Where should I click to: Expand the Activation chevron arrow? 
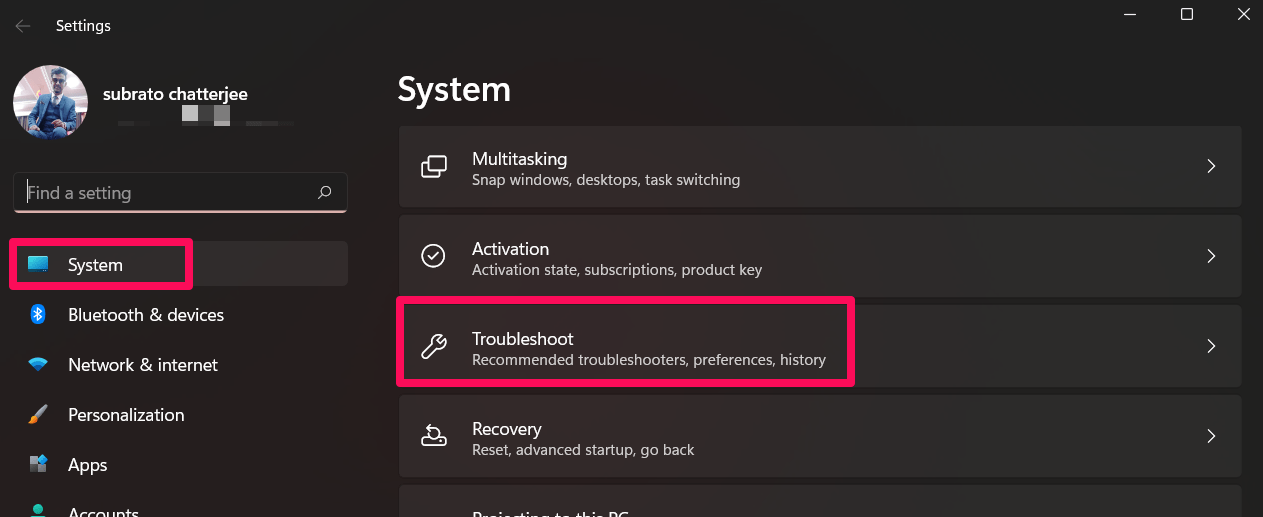1210,257
